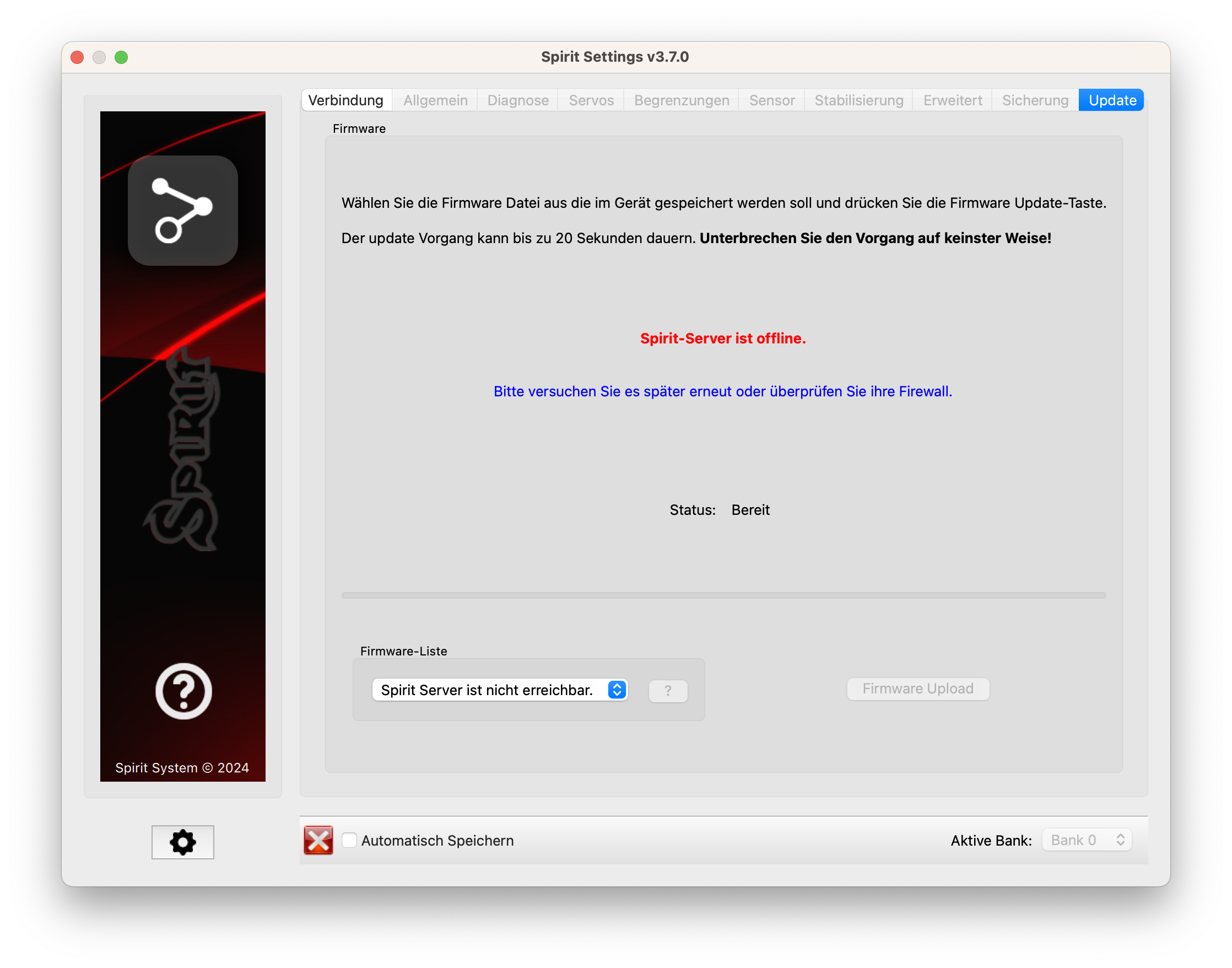Open help via question mark circle icon
Image resolution: width=1232 pixels, height=968 pixels.
pyautogui.click(x=183, y=691)
